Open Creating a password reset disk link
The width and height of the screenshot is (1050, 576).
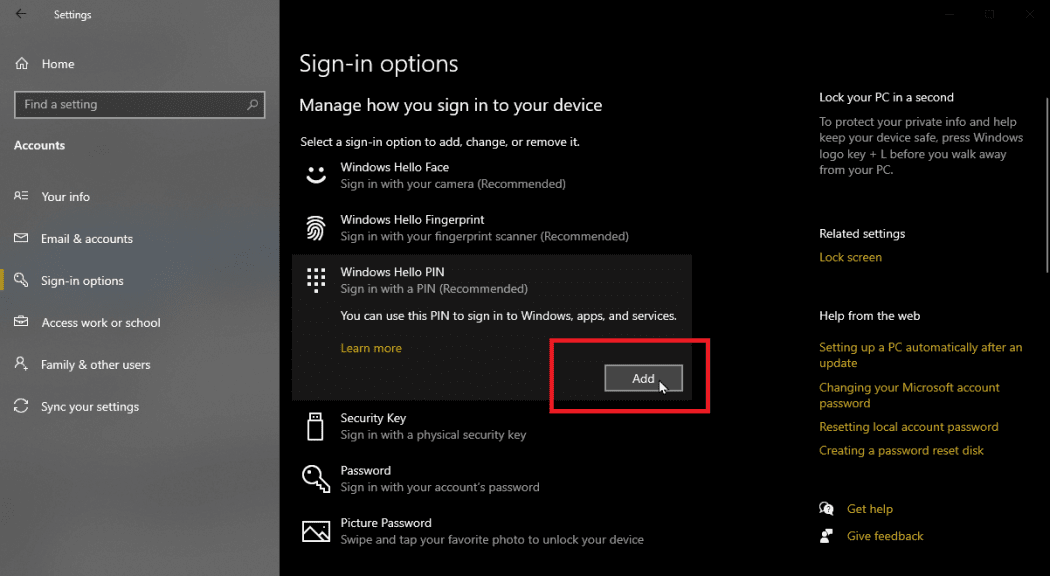point(901,450)
